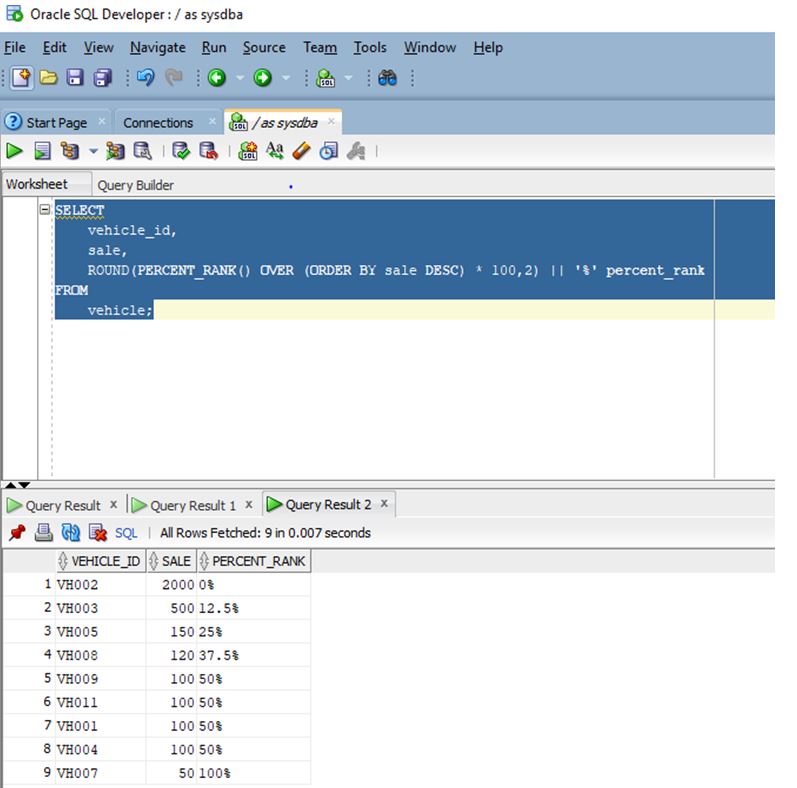Screen dimensions: 797x788
Task: Select the VH002 cell
Action: 100,585
